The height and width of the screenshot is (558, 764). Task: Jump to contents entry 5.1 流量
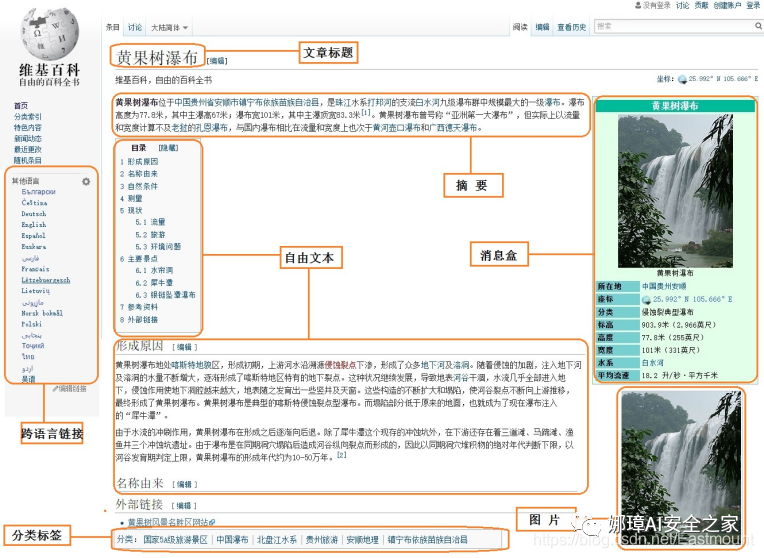[151, 222]
